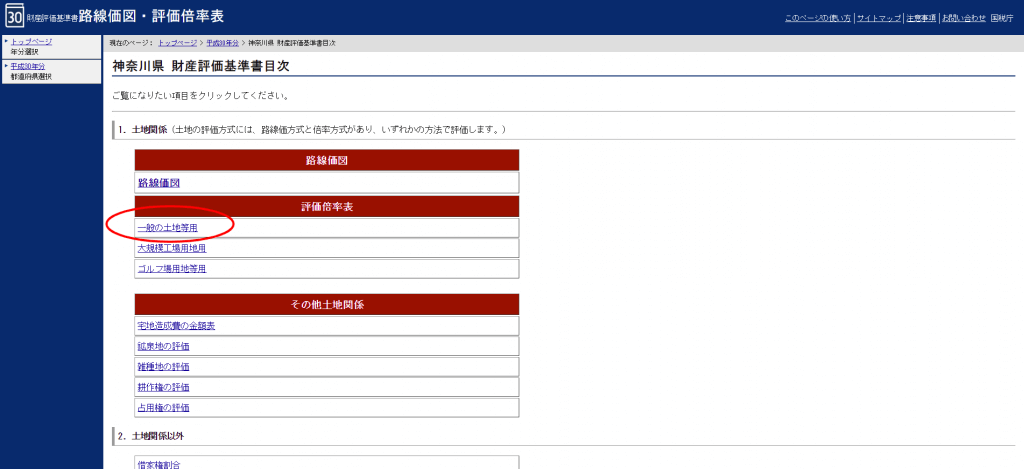Open 雑種地の評価 link
Viewport: 1024px width, 469px height.
163,367
